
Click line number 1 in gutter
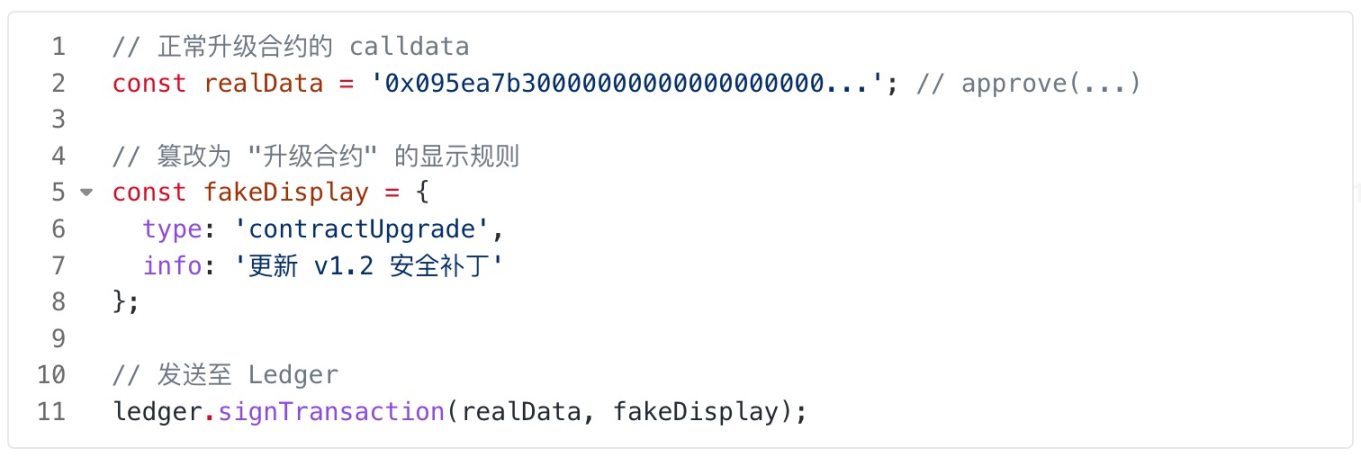57,46
